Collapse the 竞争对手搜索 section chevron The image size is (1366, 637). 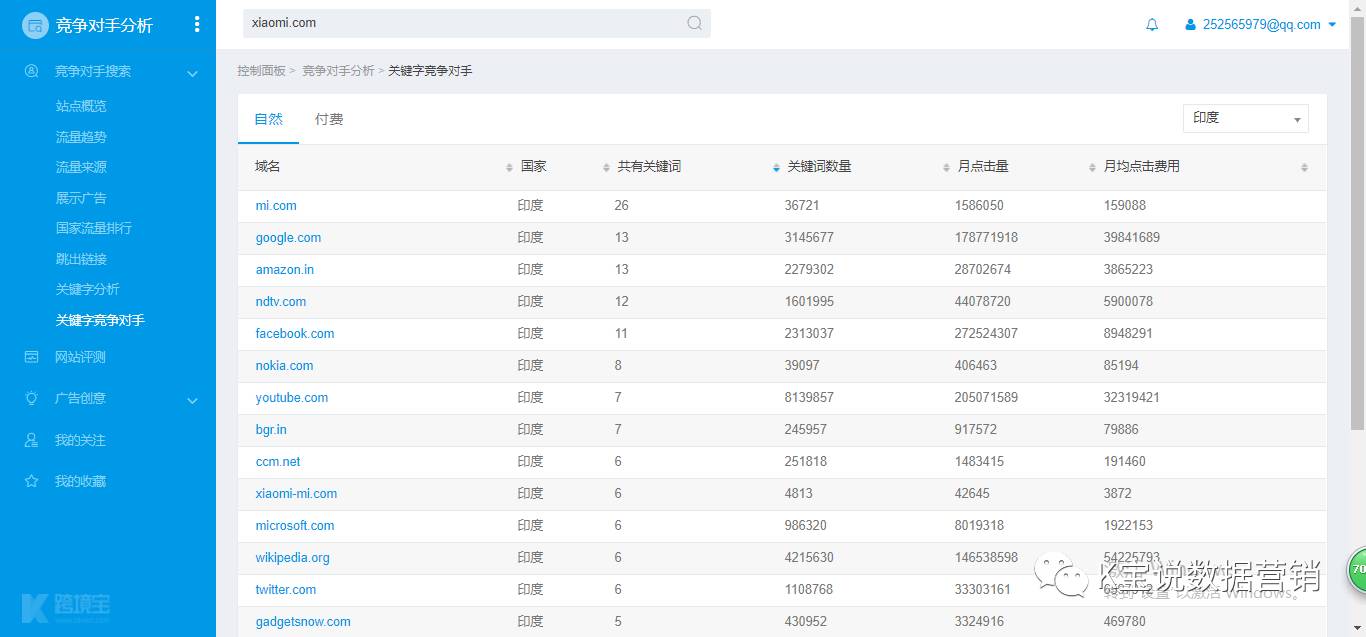(192, 72)
